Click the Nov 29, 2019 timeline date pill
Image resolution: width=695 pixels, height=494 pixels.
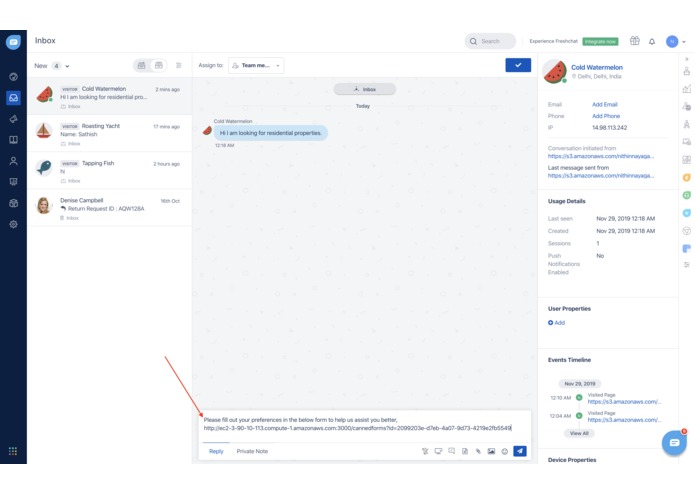click(580, 384)
